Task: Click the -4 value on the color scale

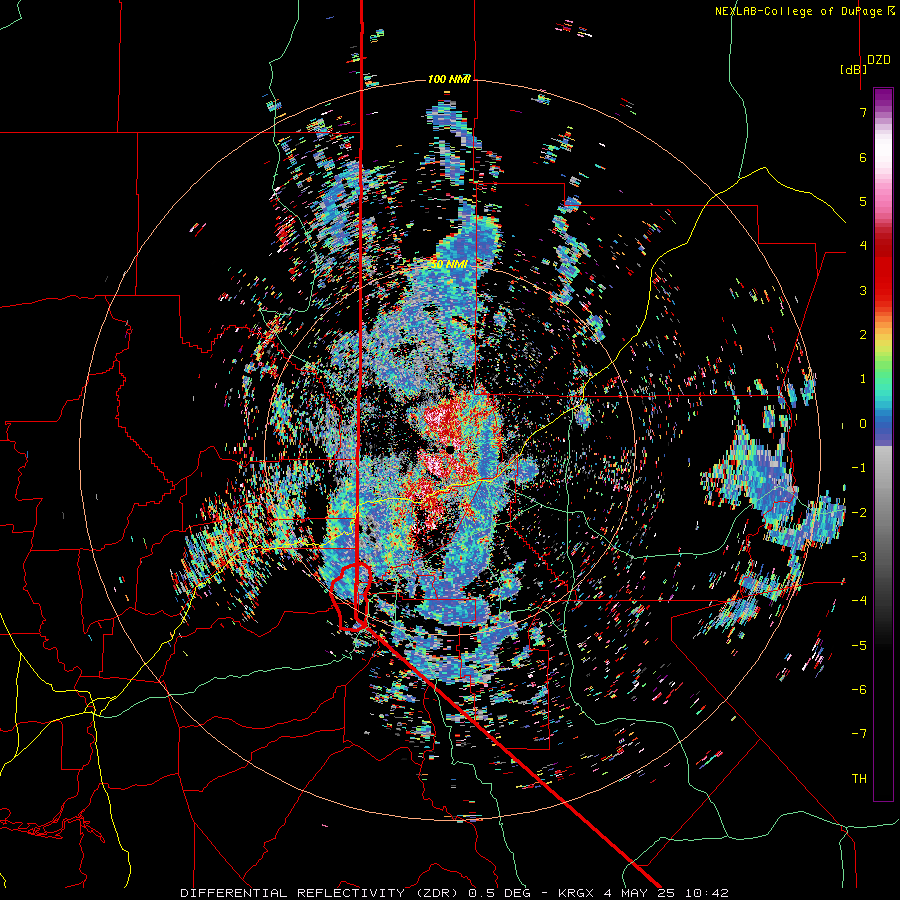Action: (x=859, y=601)
